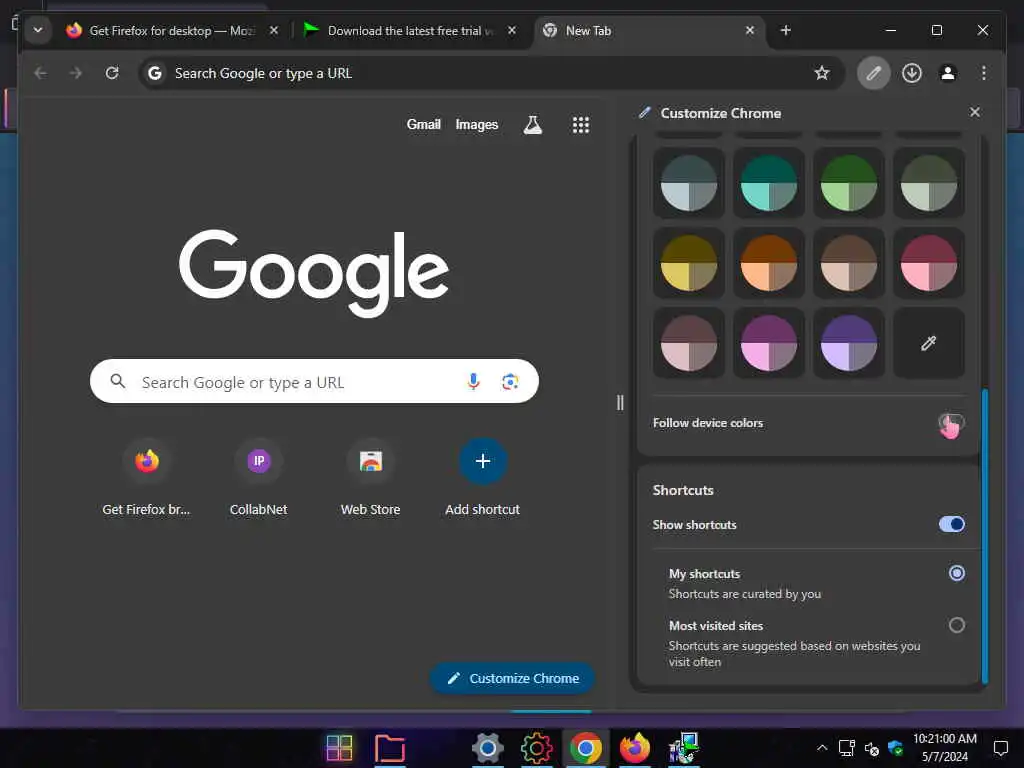Select the dusty mauve theme color swatch

click(x=688, y=343)
